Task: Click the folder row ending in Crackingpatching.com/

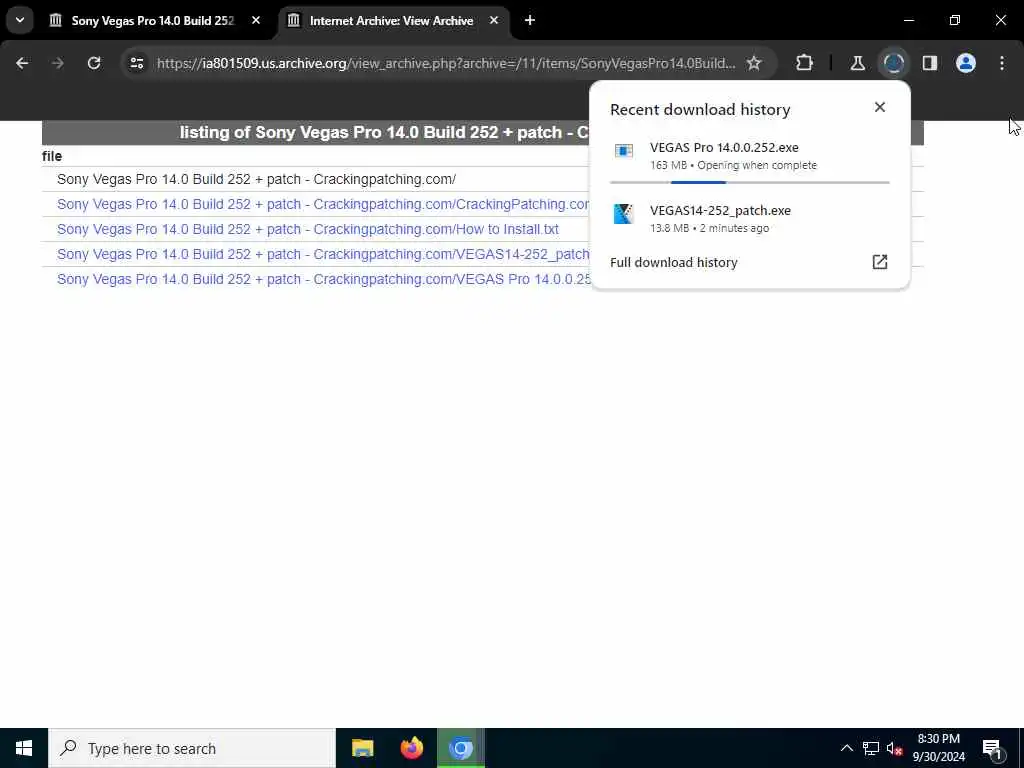Action: pyautogui.click(x=256, y=179)
